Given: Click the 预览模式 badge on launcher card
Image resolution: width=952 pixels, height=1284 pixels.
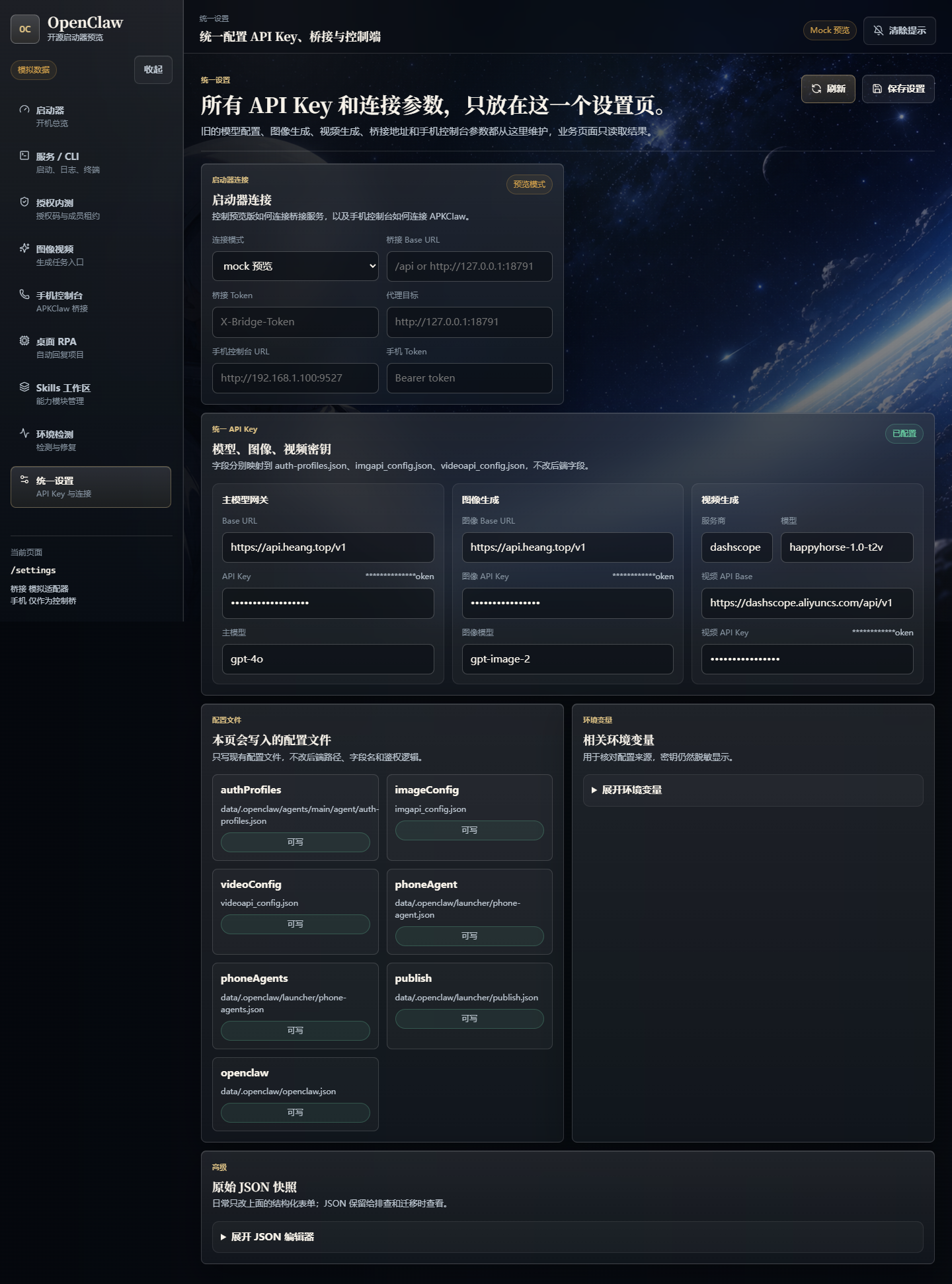Looking at the screenshot, I should pos(529,184).
